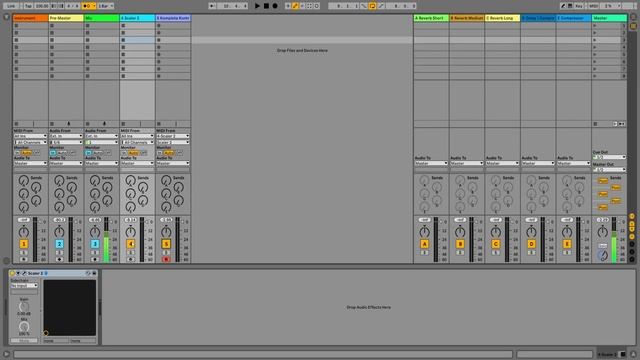Toggle the D return track activator
The width and height of the screenshot is (640, 360).
(531, 244)
